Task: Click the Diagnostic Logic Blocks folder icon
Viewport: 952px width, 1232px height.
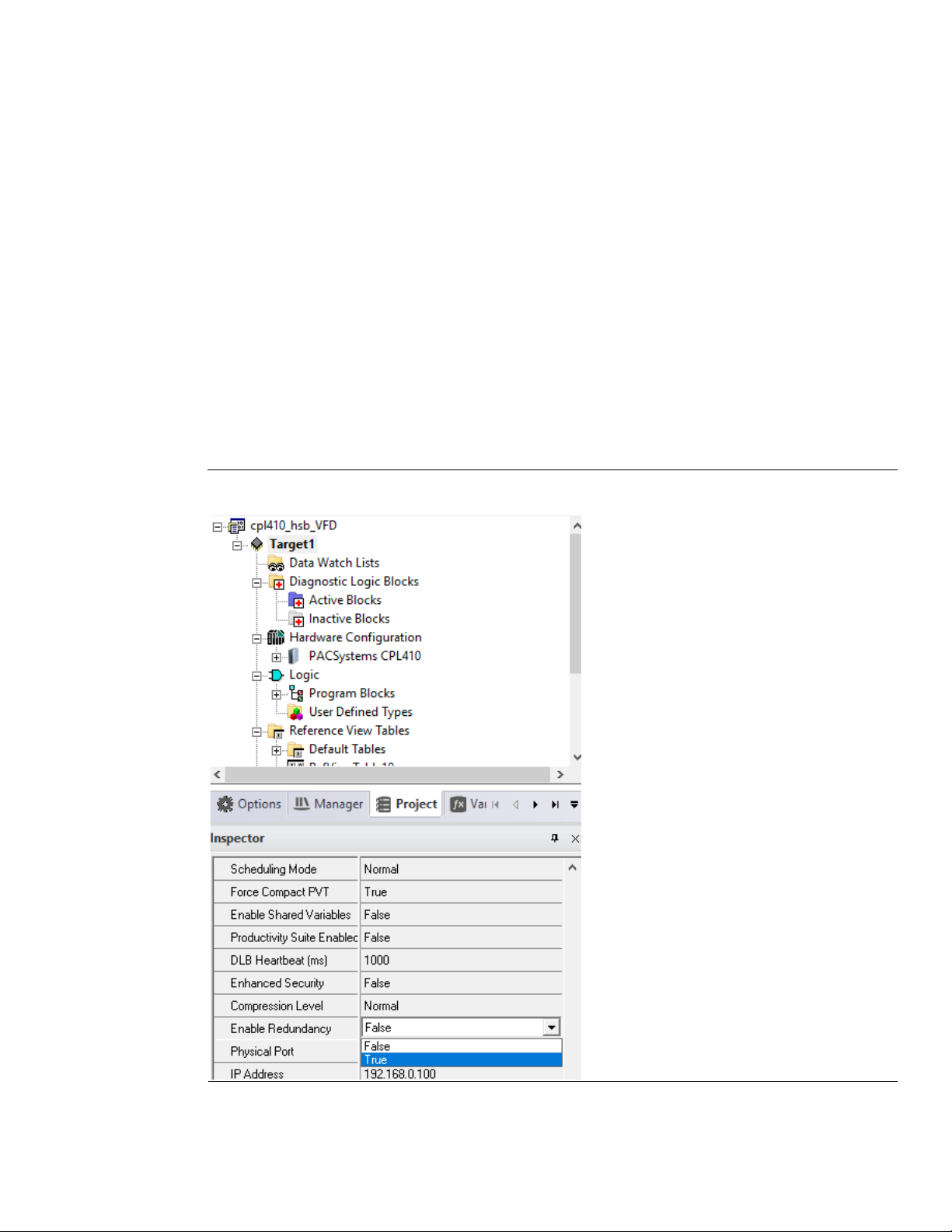Action: point(277,582)
